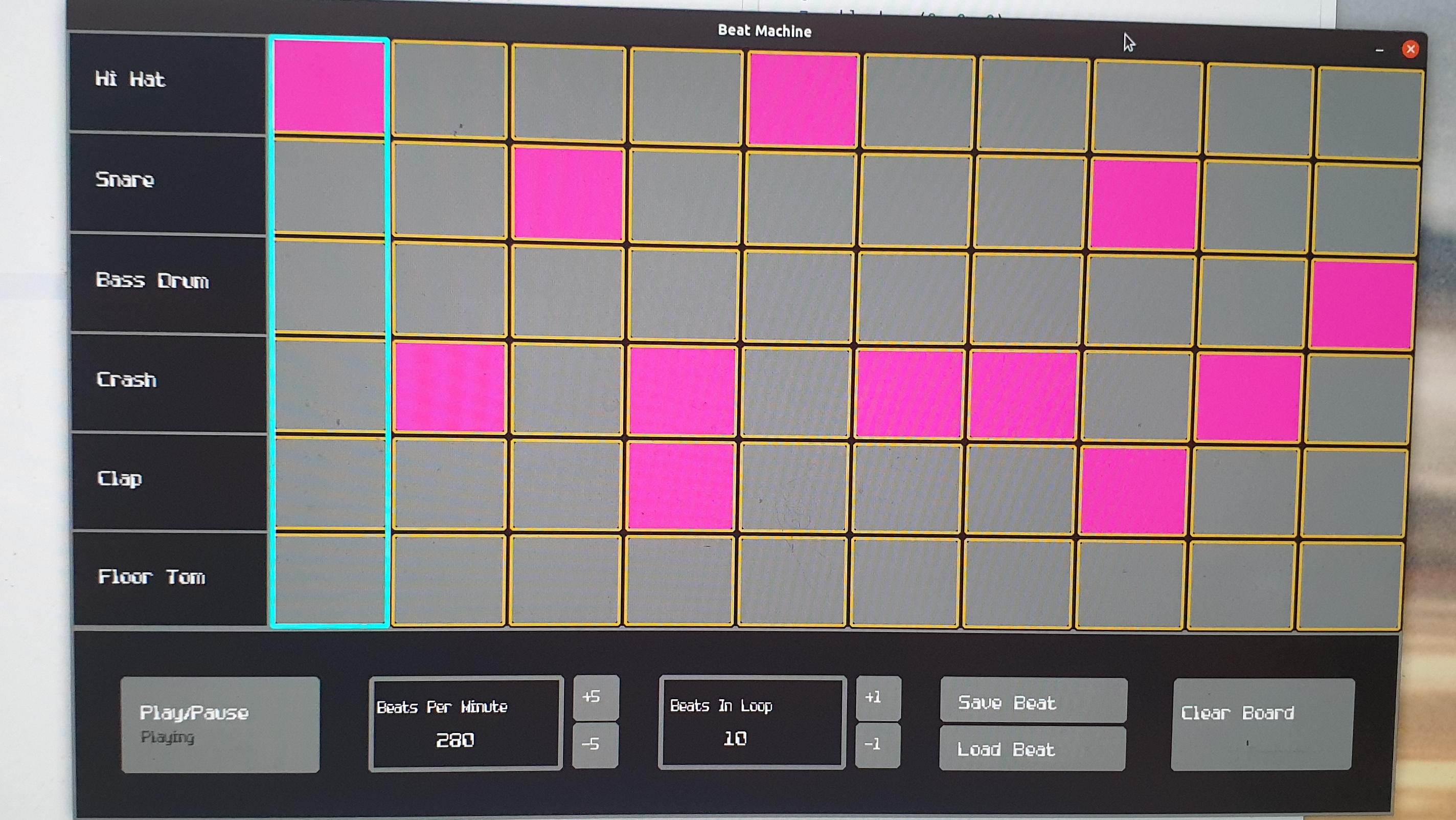Image resolution: width=1456 pixels, height=820 pixels.
Task: Increase tempo with the +5 button
Action: (x=596, y=697)
